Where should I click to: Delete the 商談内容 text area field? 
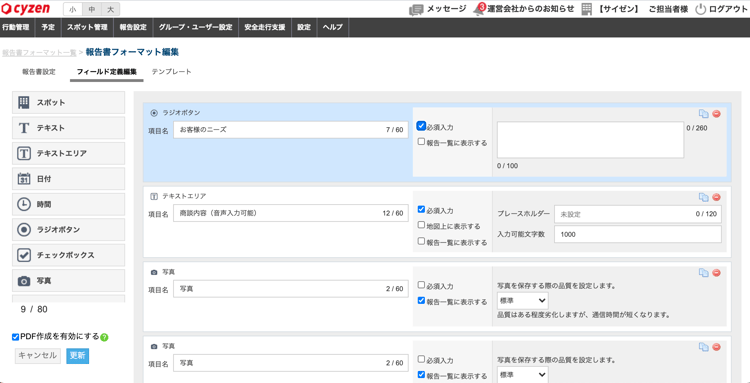pyautogui.click(x=716, y=197)
